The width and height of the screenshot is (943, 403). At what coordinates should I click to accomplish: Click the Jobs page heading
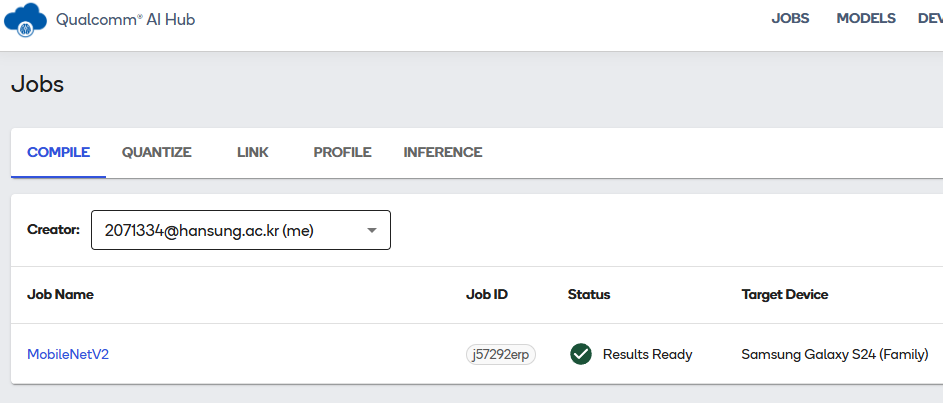(37, 84)
